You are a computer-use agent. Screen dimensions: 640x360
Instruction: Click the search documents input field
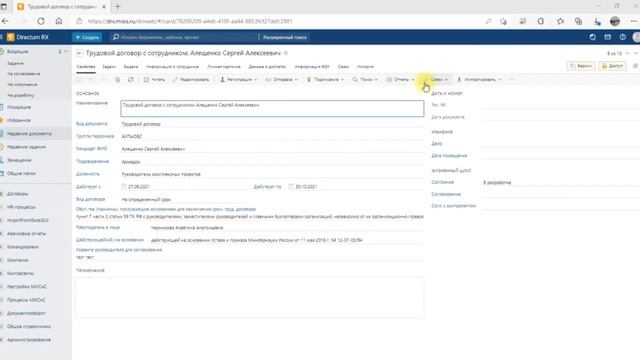click(x=186, y=37)
